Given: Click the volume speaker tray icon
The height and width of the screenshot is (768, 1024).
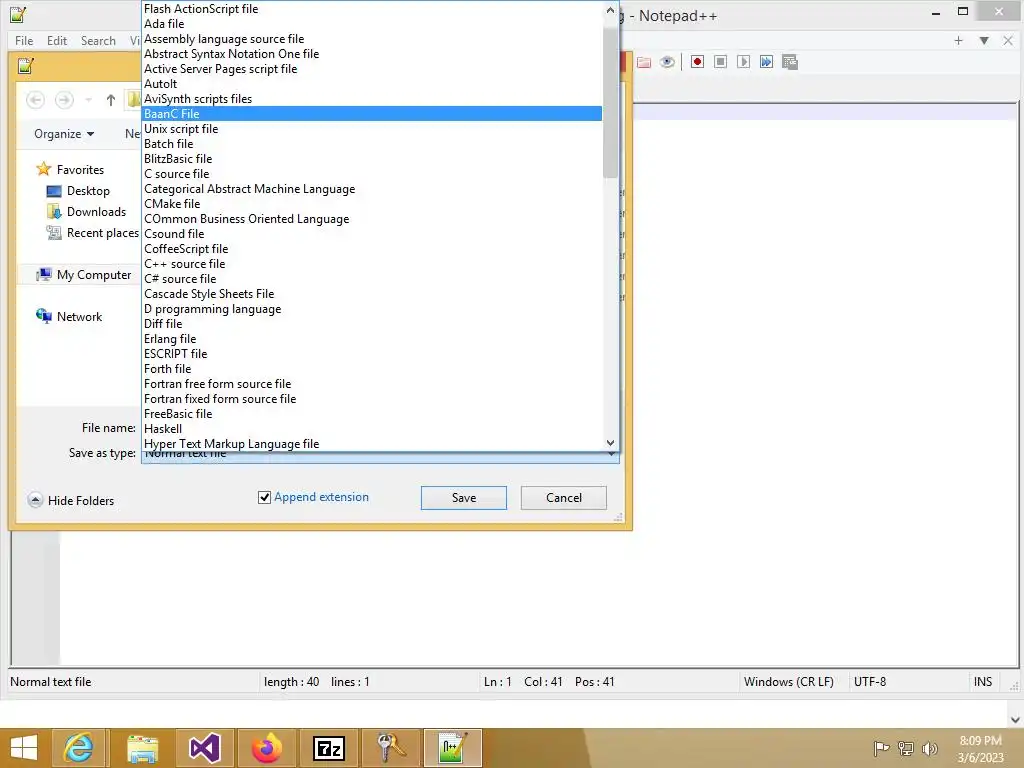Looking at the screenshot, I should tap(929, 748).
